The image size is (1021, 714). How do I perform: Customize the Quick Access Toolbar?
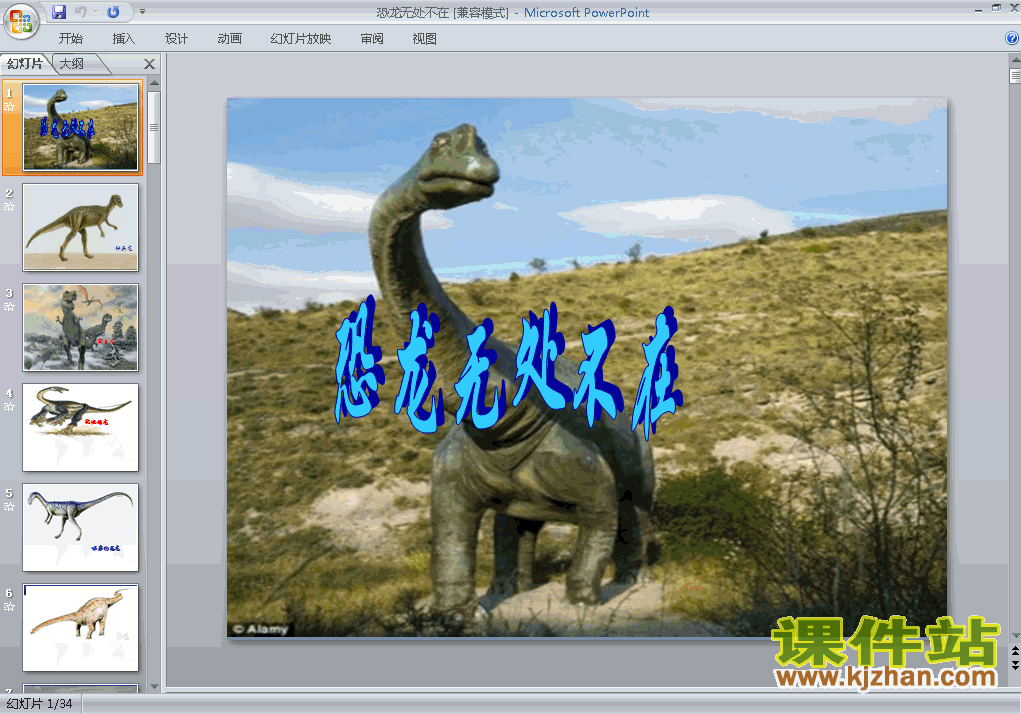point(142,12)
